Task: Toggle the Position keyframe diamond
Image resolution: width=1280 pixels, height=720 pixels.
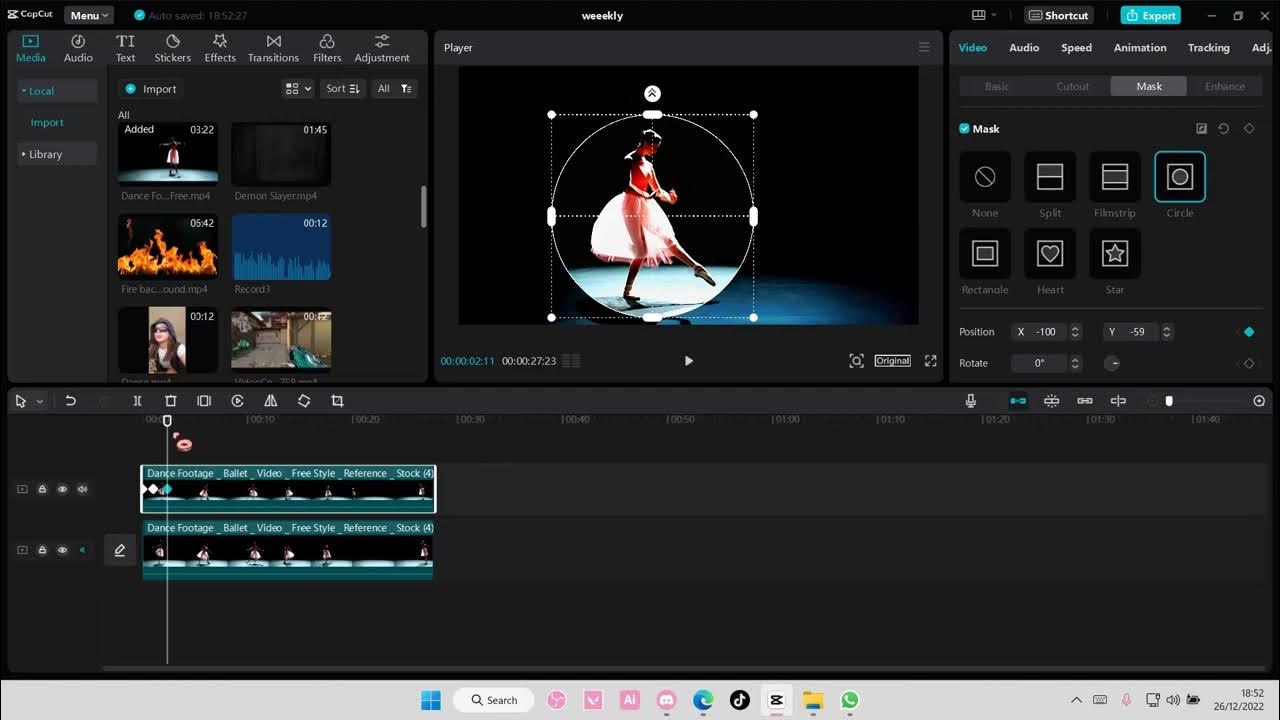Action: coord(1249,332)
